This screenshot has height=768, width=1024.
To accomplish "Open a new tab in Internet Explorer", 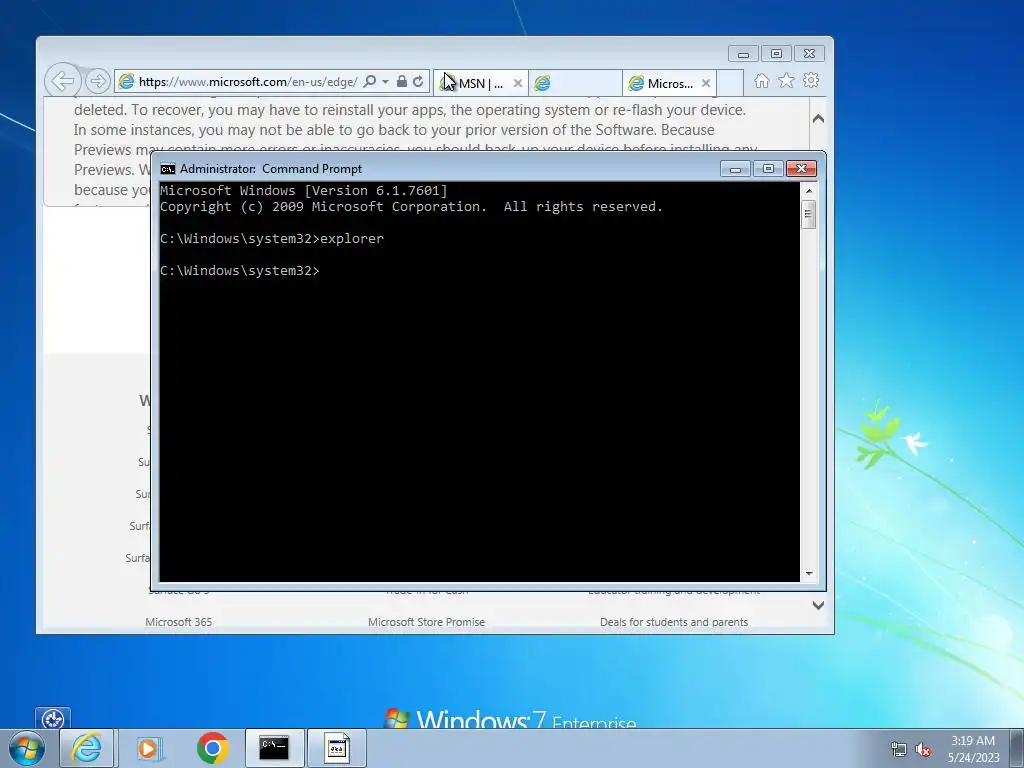I will pyautogui.click(x=730, y=84).
